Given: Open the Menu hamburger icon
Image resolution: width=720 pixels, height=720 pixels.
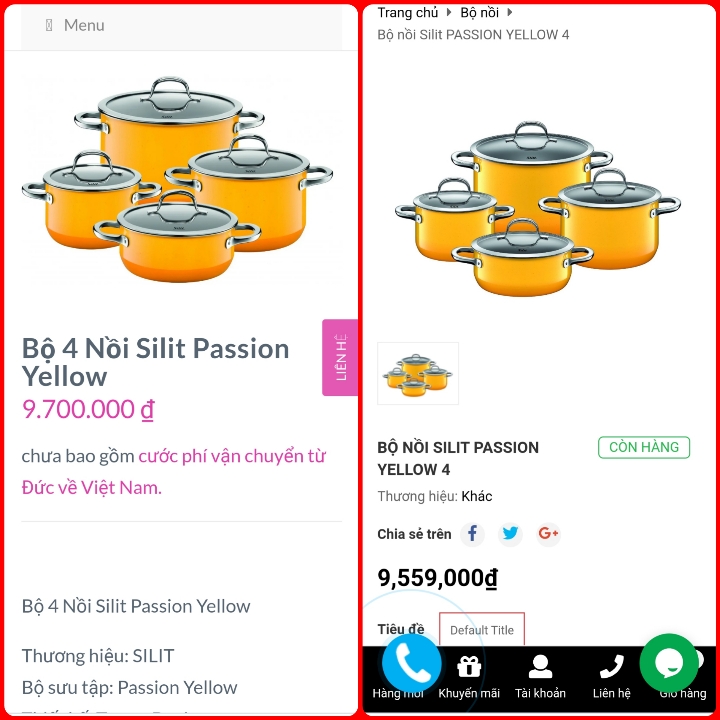Looking at the screenshot, I should pos(49,25).
